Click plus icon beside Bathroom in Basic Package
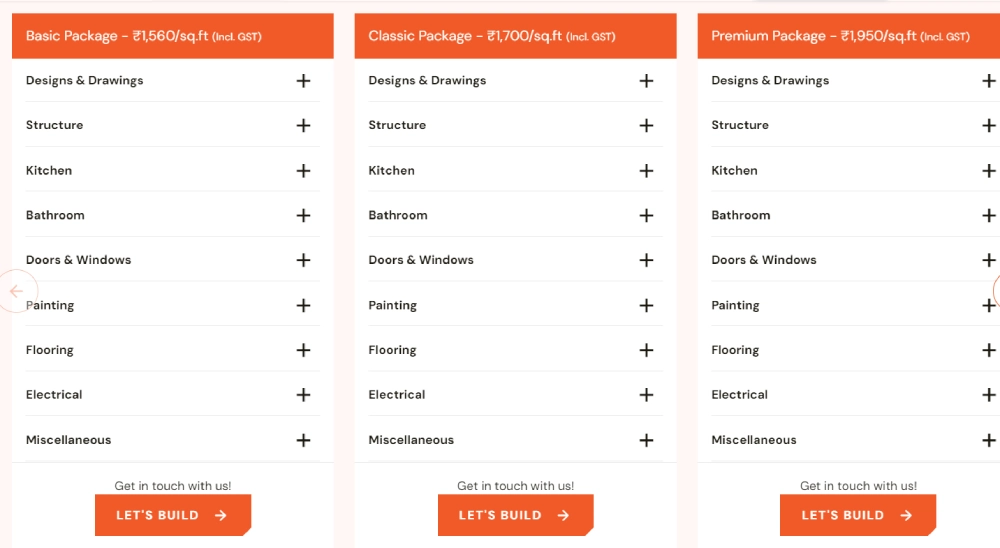Screen dimensions: 1000x548 (x=303, y=216)
